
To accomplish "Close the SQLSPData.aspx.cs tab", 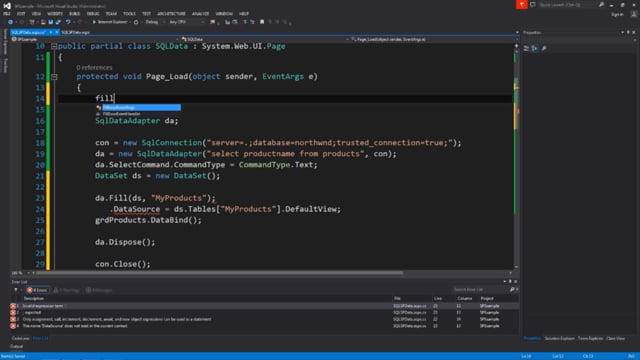I will click(x=57, y=32).
